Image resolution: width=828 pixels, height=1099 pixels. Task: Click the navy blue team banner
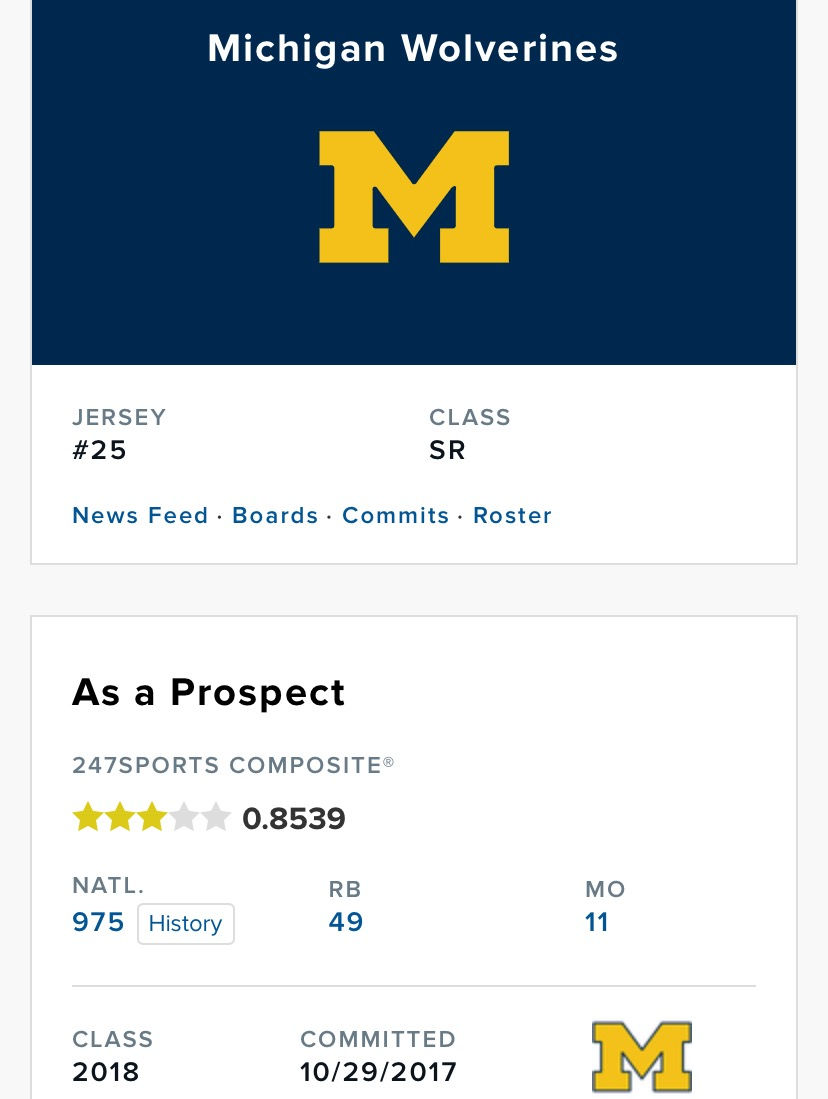tap(414, 182)
